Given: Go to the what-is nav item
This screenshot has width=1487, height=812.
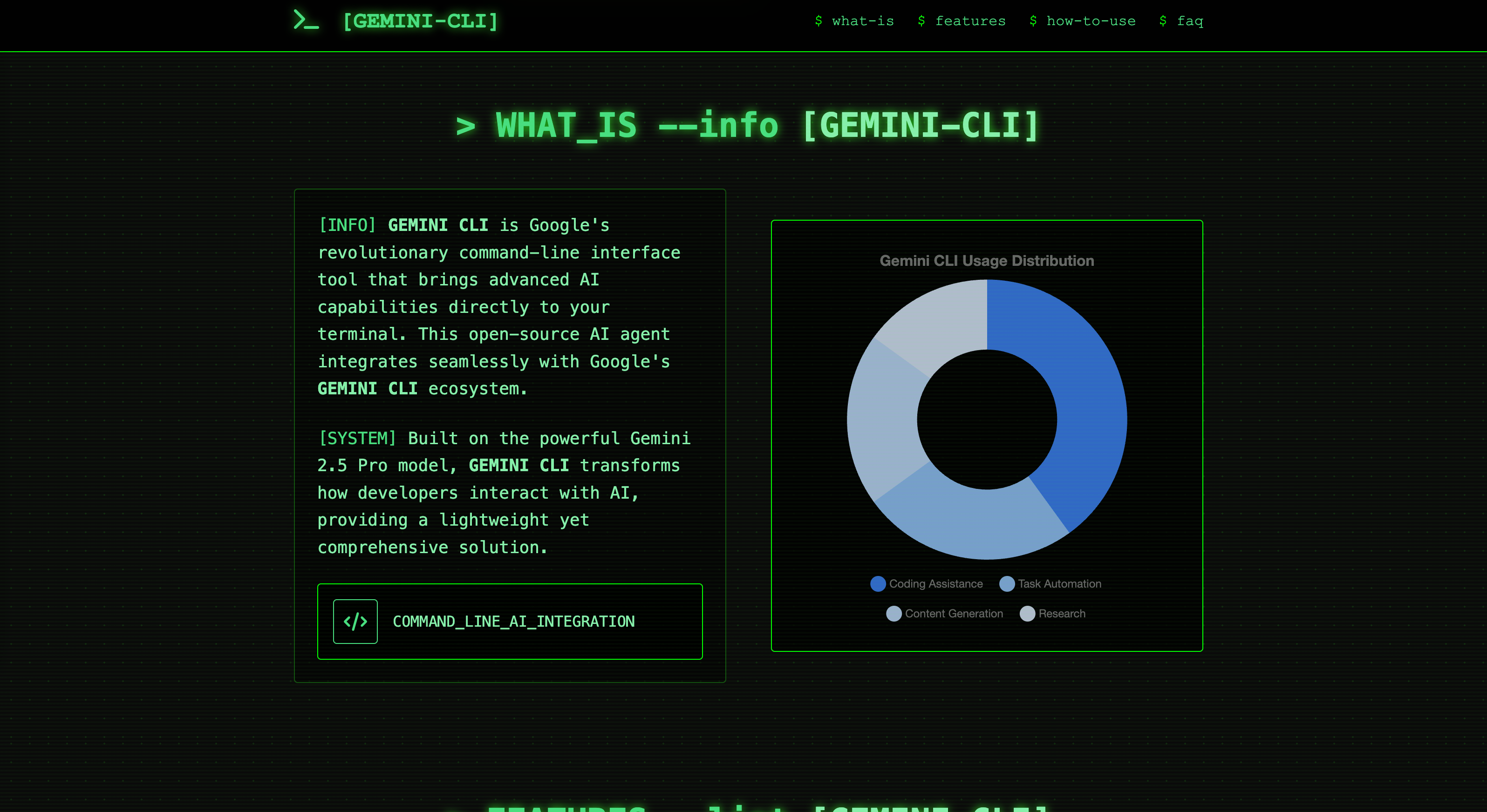Looking at the screenshot, I should click(854, 21).
